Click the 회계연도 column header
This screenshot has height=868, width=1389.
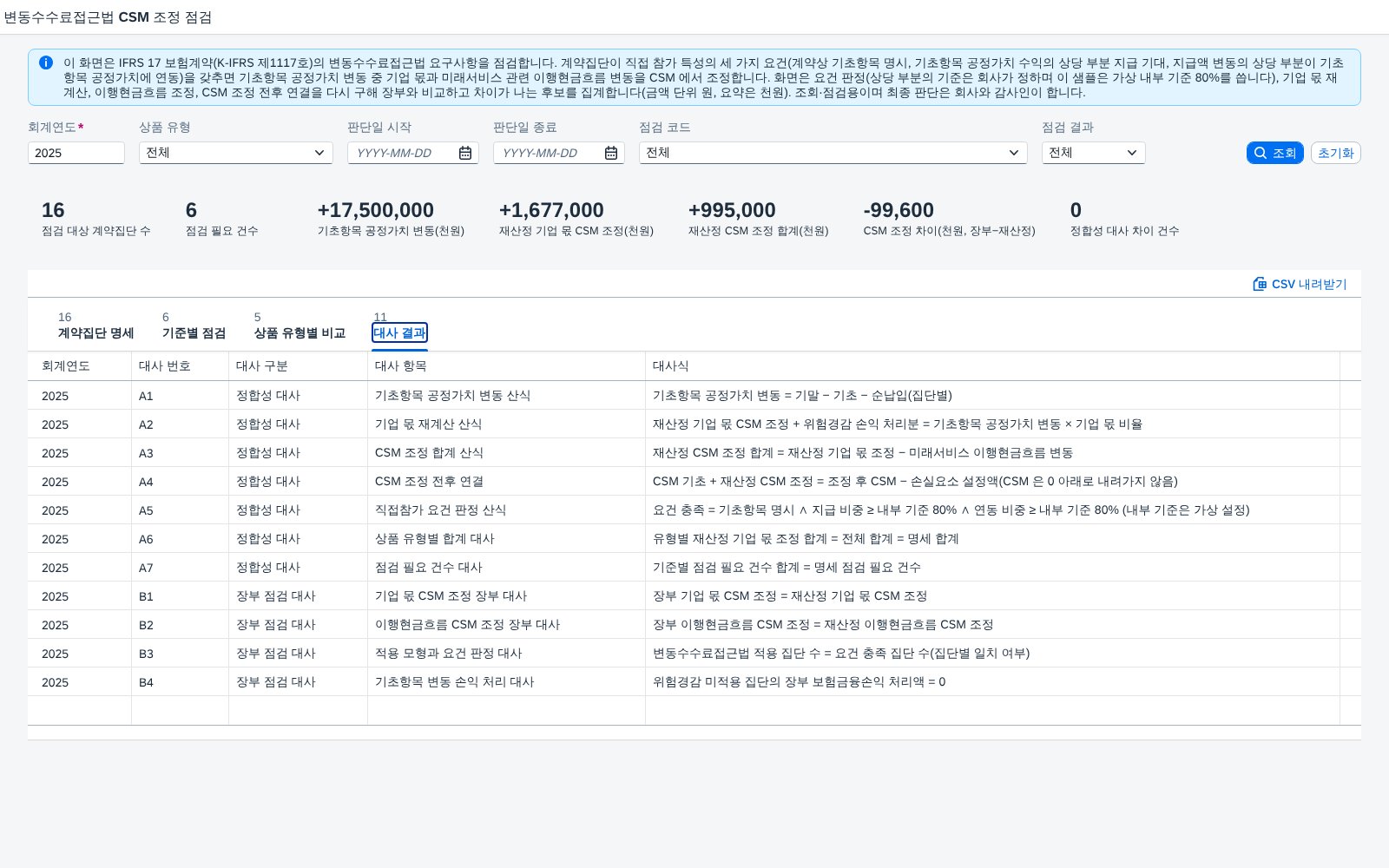pyautogui.click(x=80, y=366)
